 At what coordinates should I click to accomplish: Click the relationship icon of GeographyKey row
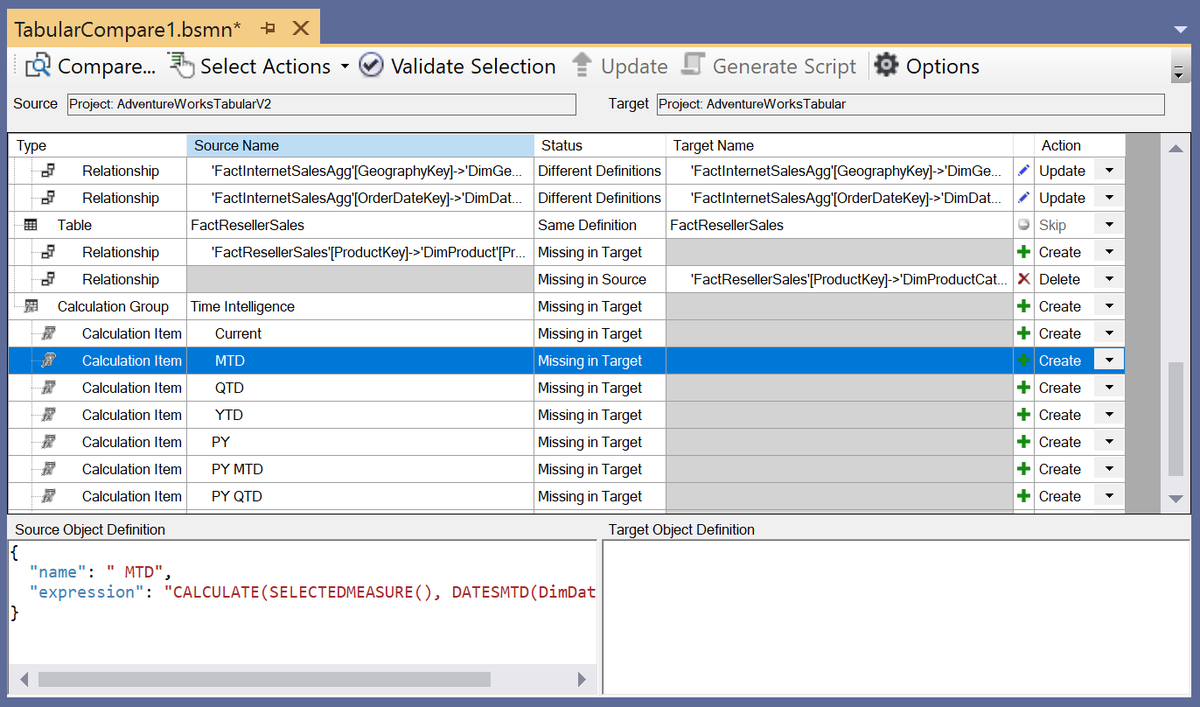pos(48,171)
